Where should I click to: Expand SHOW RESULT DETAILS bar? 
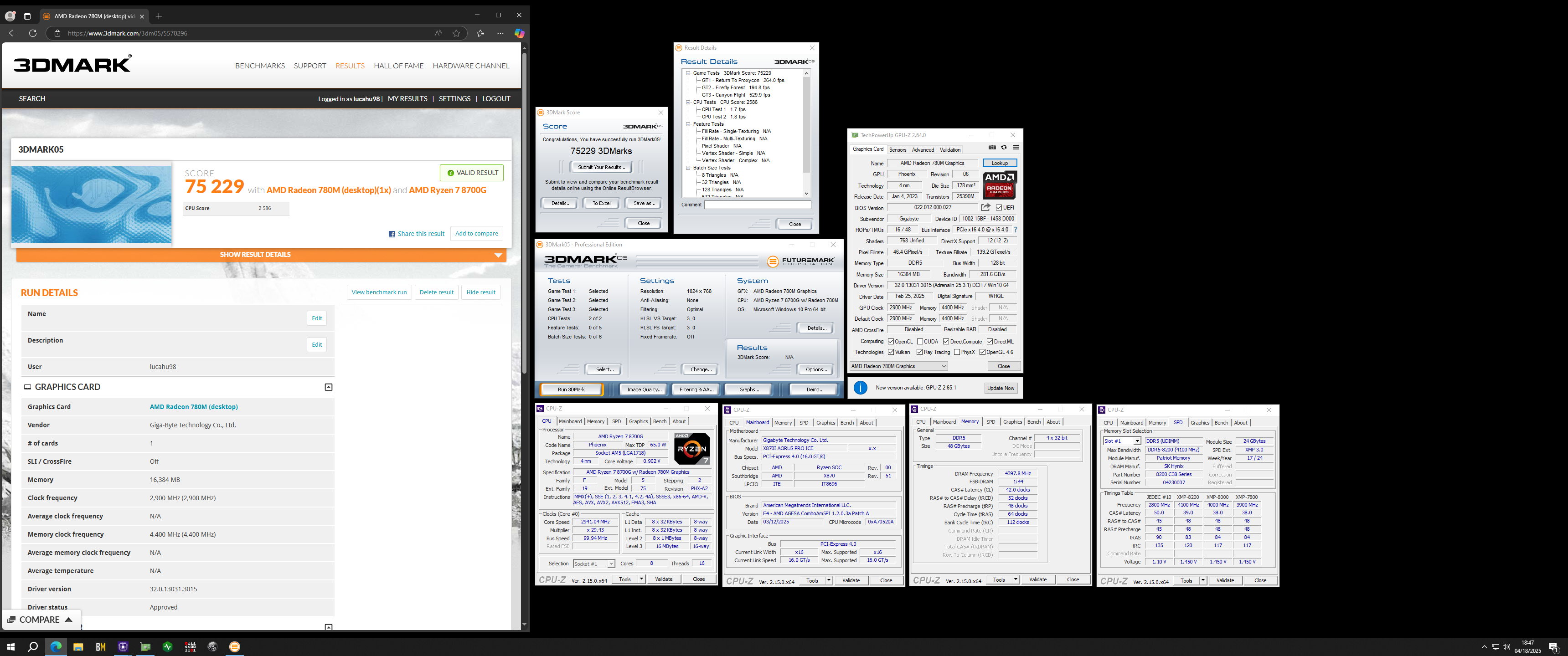coord(261,255)
